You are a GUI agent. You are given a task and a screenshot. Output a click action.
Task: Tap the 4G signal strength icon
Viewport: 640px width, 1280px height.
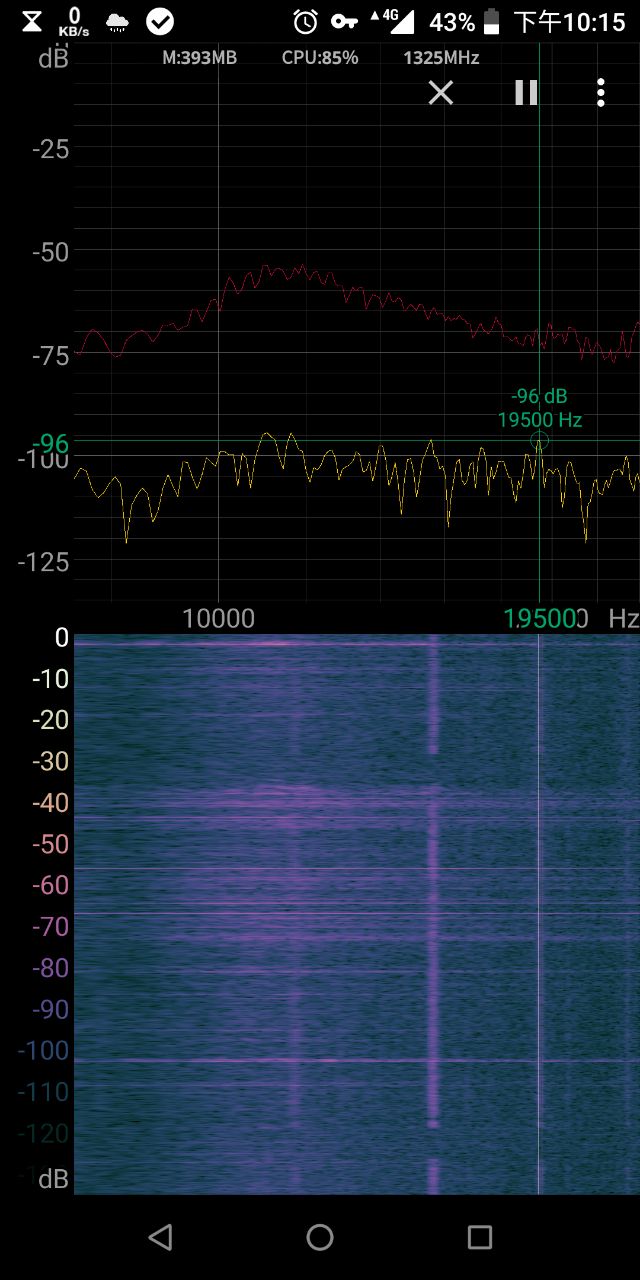click(x=392, y=21)
